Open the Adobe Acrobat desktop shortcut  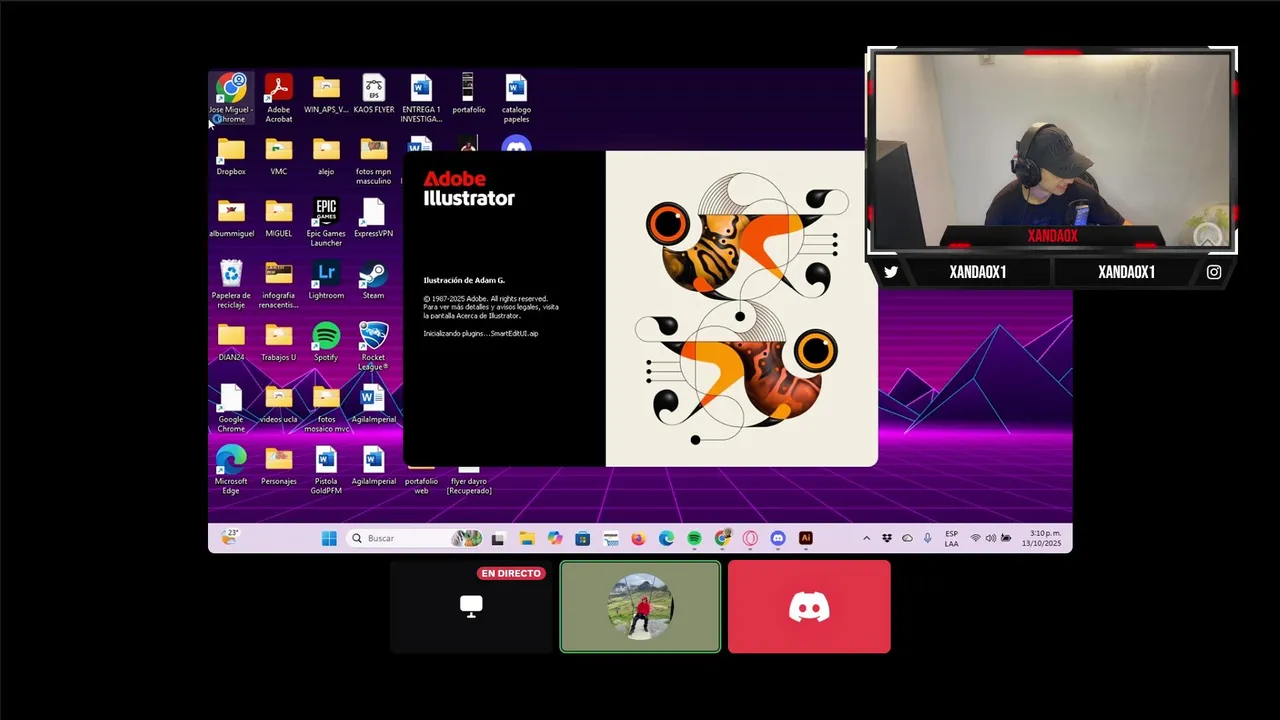278,98
